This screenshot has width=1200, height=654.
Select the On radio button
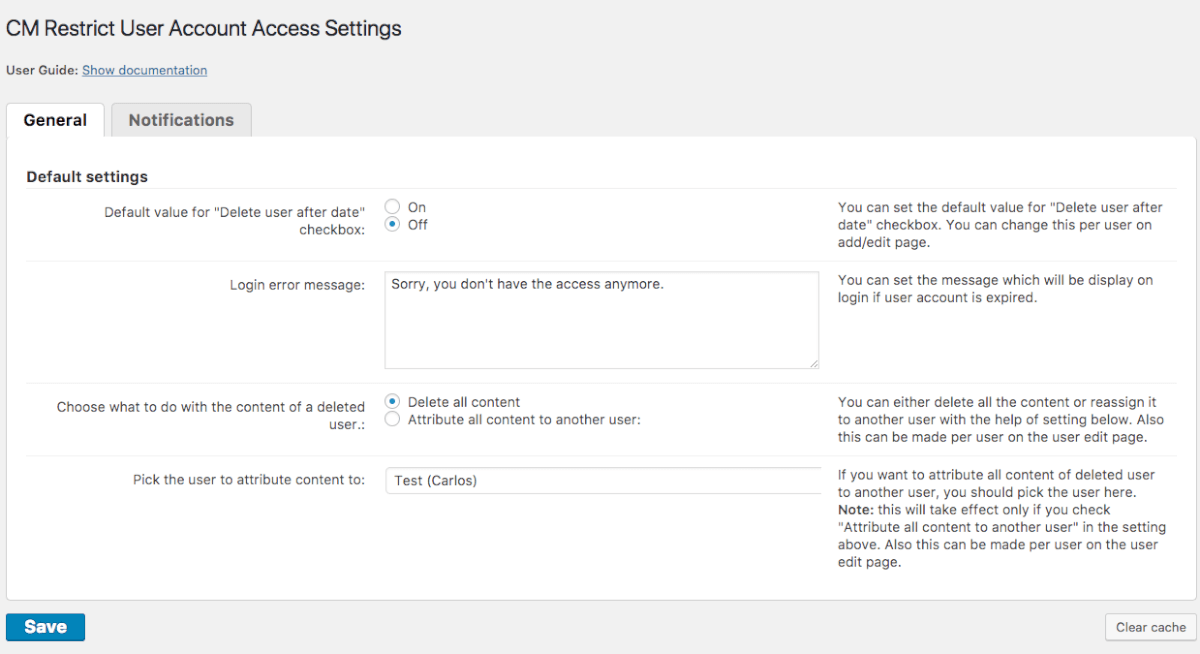click(x=393, y=207)
